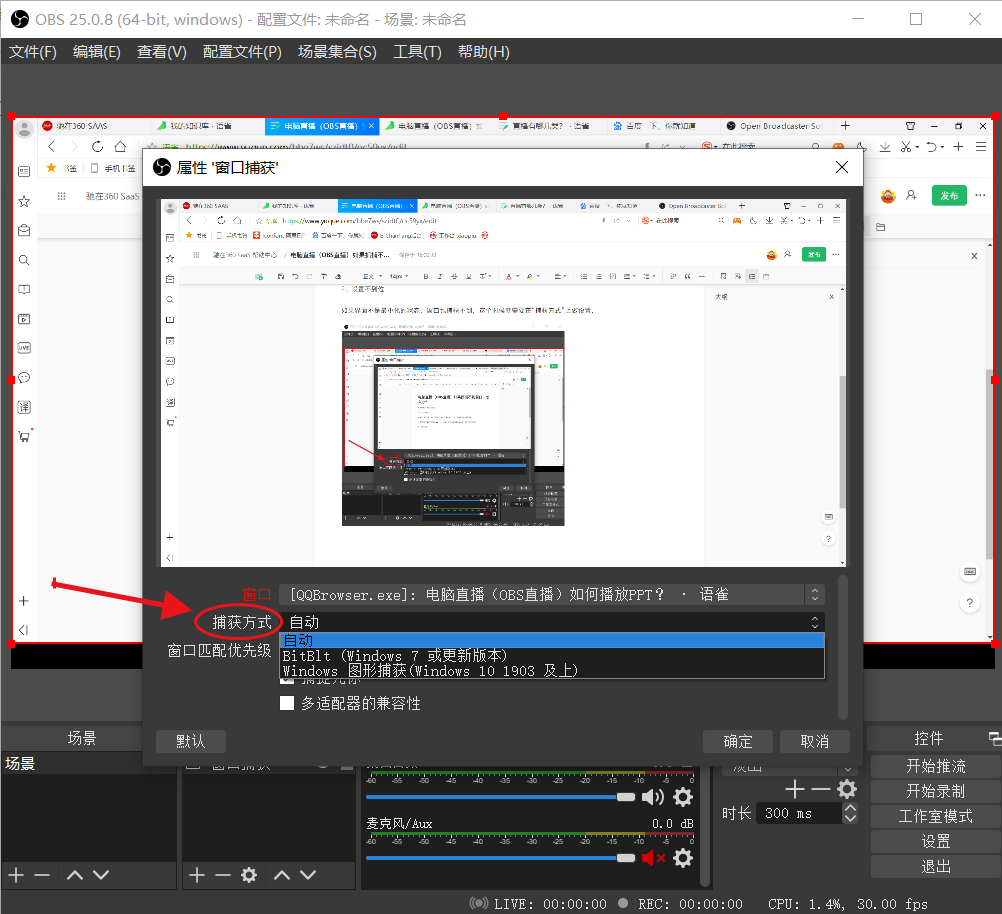Unmute 麦克风/Aux using the red speaker icon
Screen dimensions: 1002x914
click(653, 858)
